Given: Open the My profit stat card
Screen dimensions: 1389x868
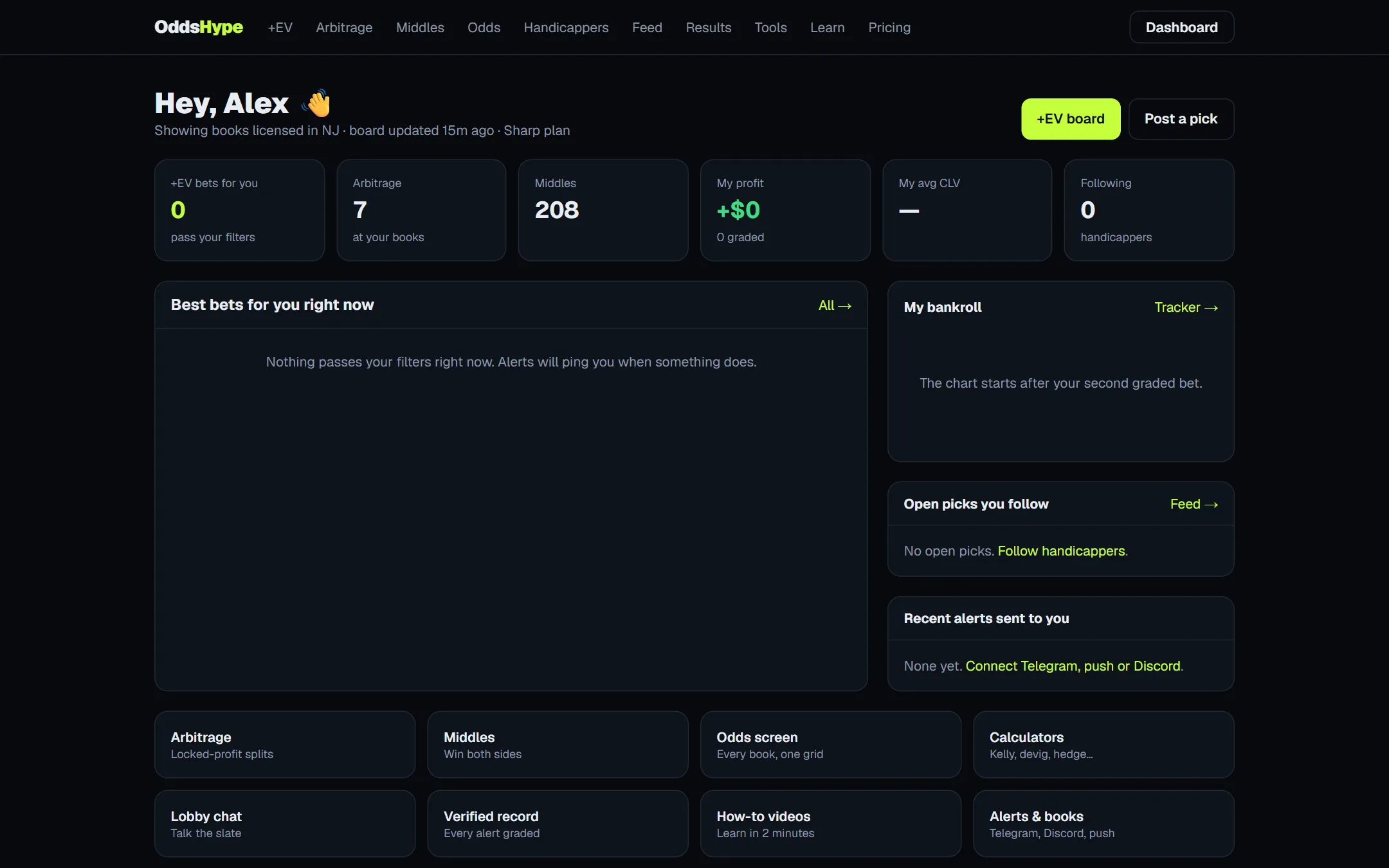Looking at the screenshot, I should [x=785, y=210].
